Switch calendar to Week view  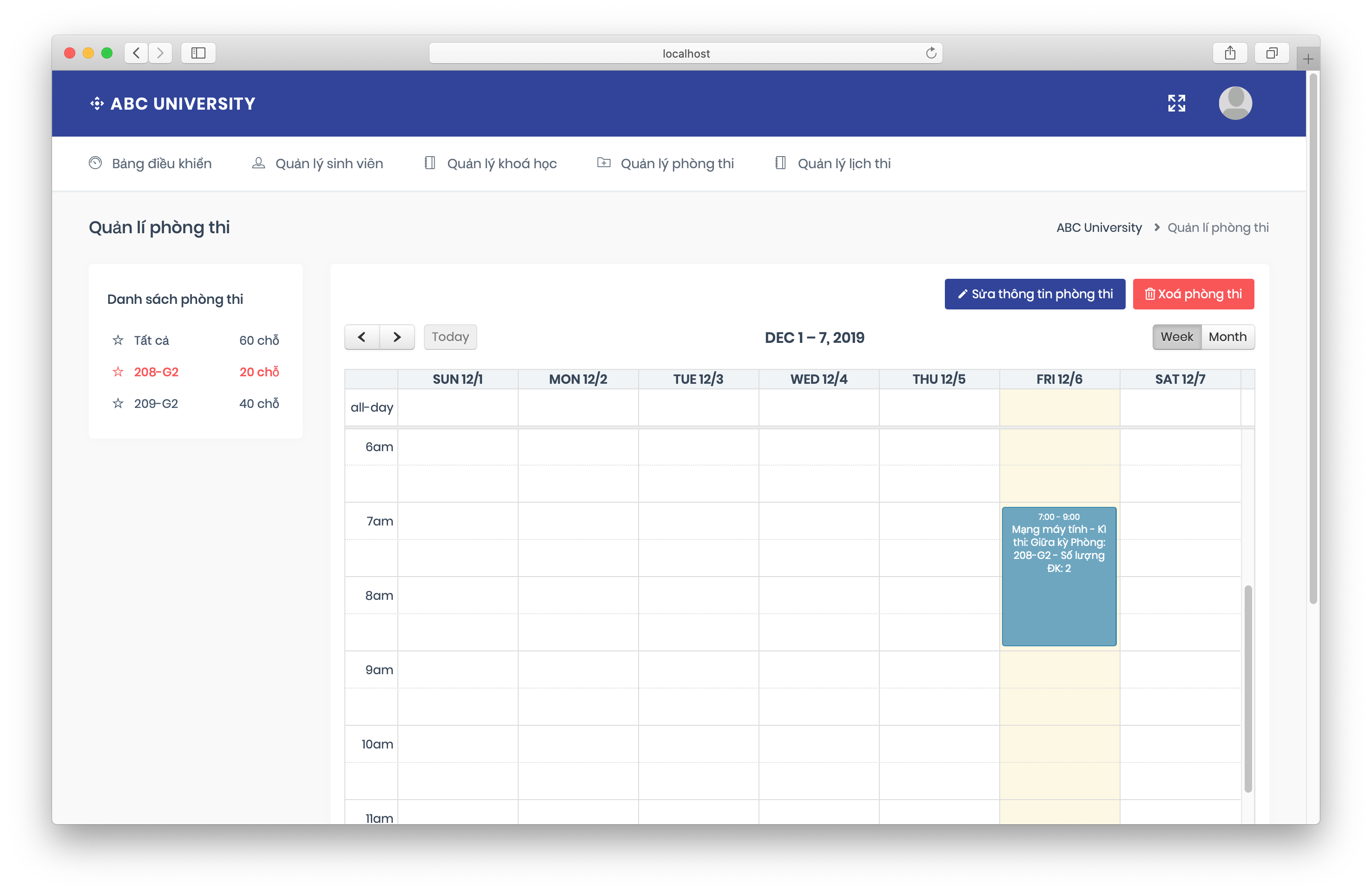[x=1177, y=337]
